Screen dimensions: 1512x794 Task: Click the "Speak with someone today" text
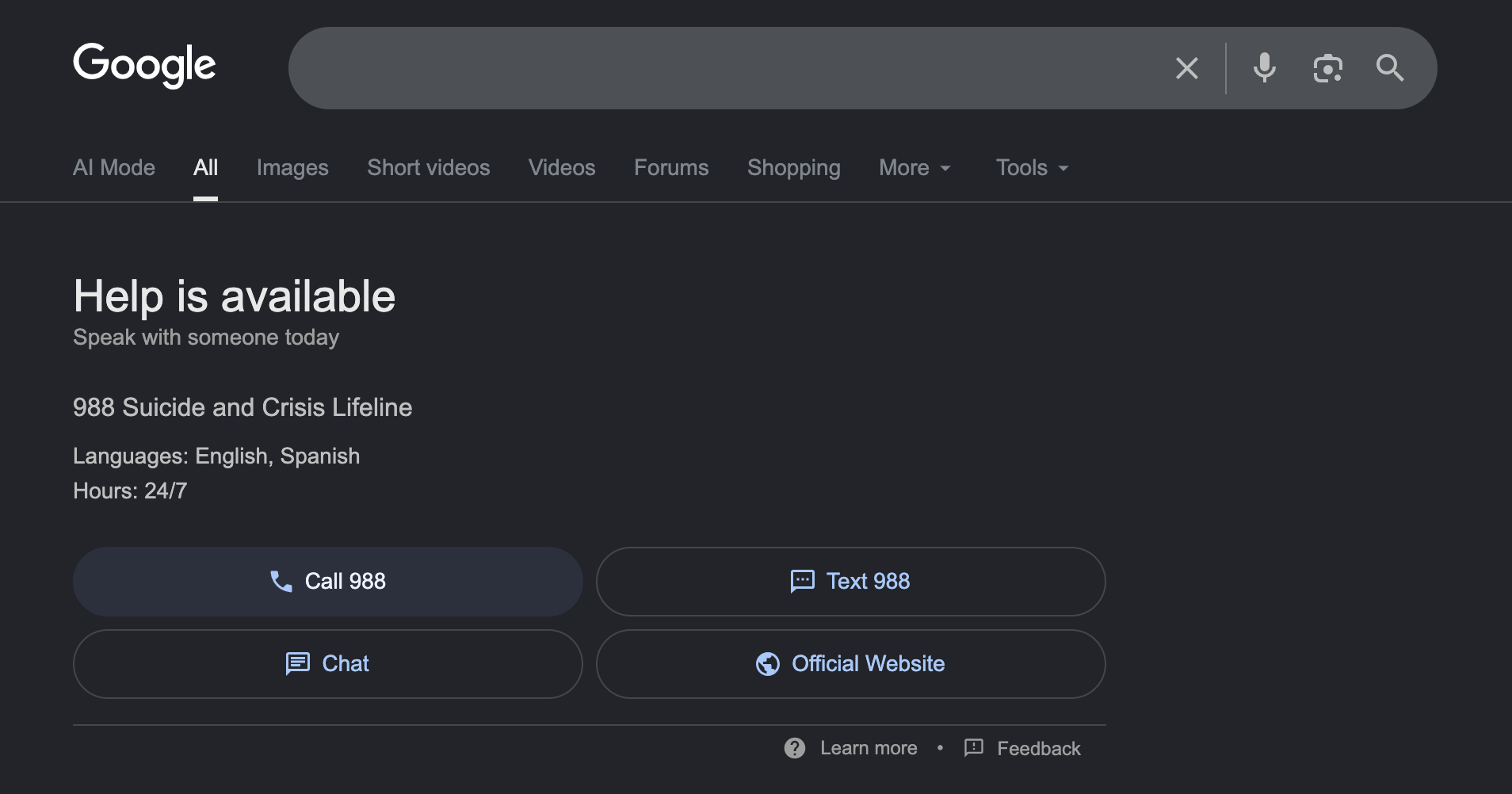click(x=206, y=338)
